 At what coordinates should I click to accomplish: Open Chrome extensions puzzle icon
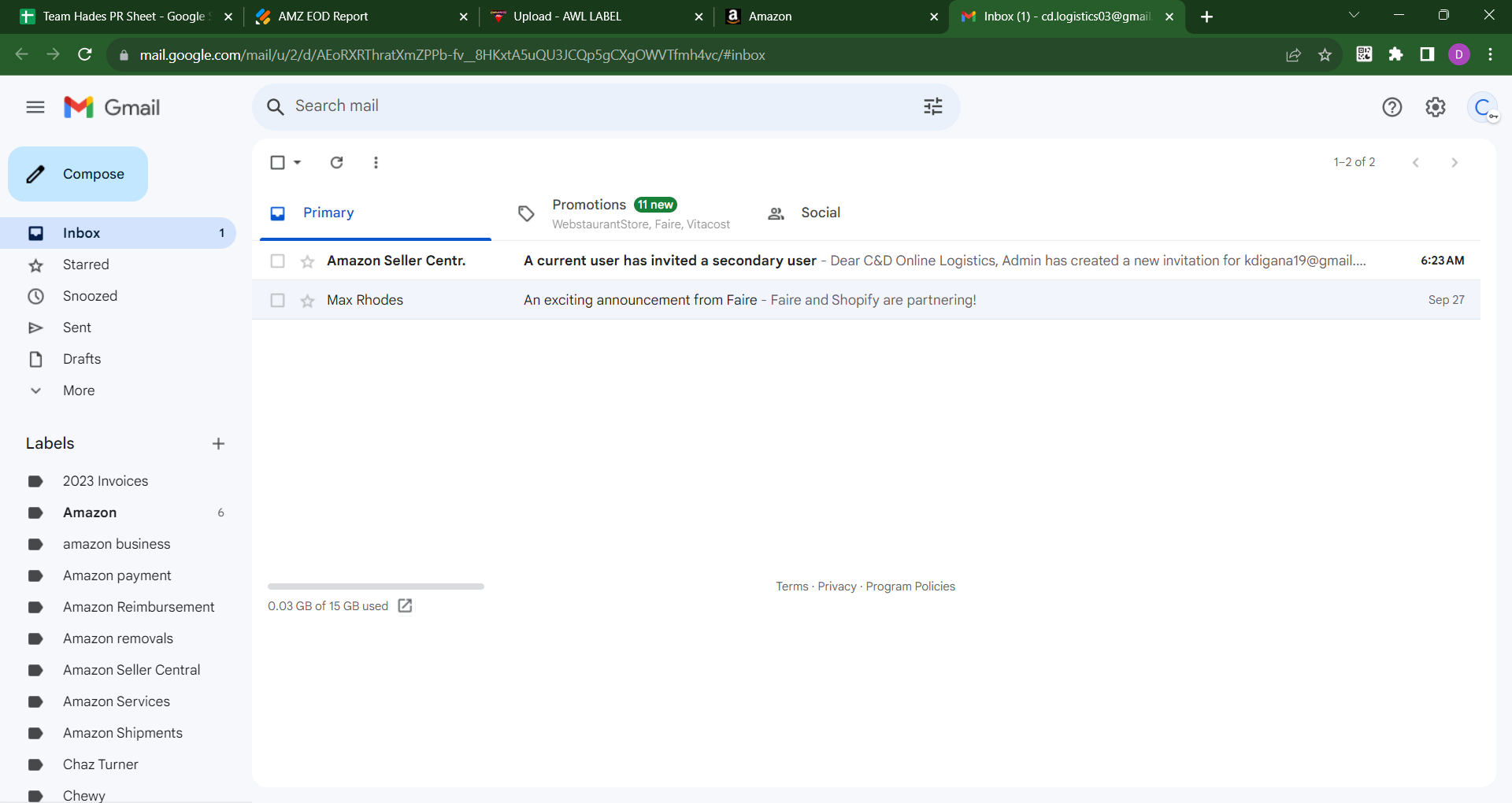pyautogui.click(x=1395, y=54)
